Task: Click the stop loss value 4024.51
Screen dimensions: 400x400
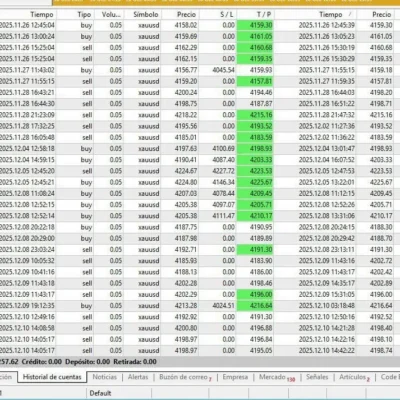Action: [x=223, y=306]
